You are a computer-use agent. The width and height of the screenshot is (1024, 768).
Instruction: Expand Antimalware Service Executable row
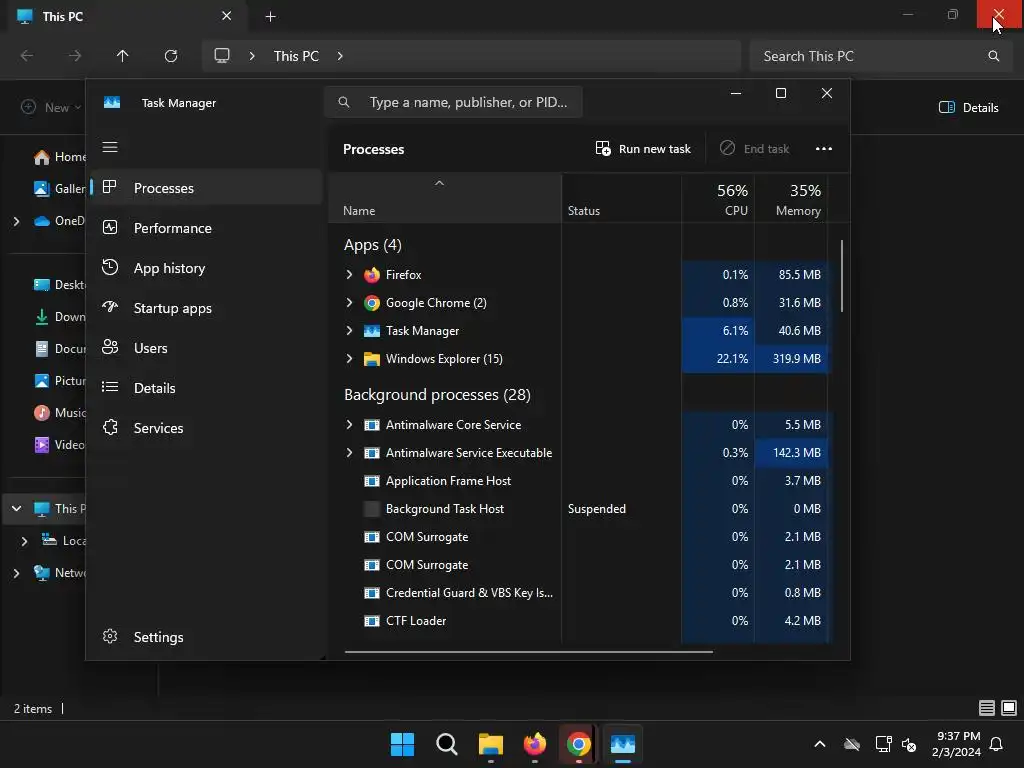[349, 453]
